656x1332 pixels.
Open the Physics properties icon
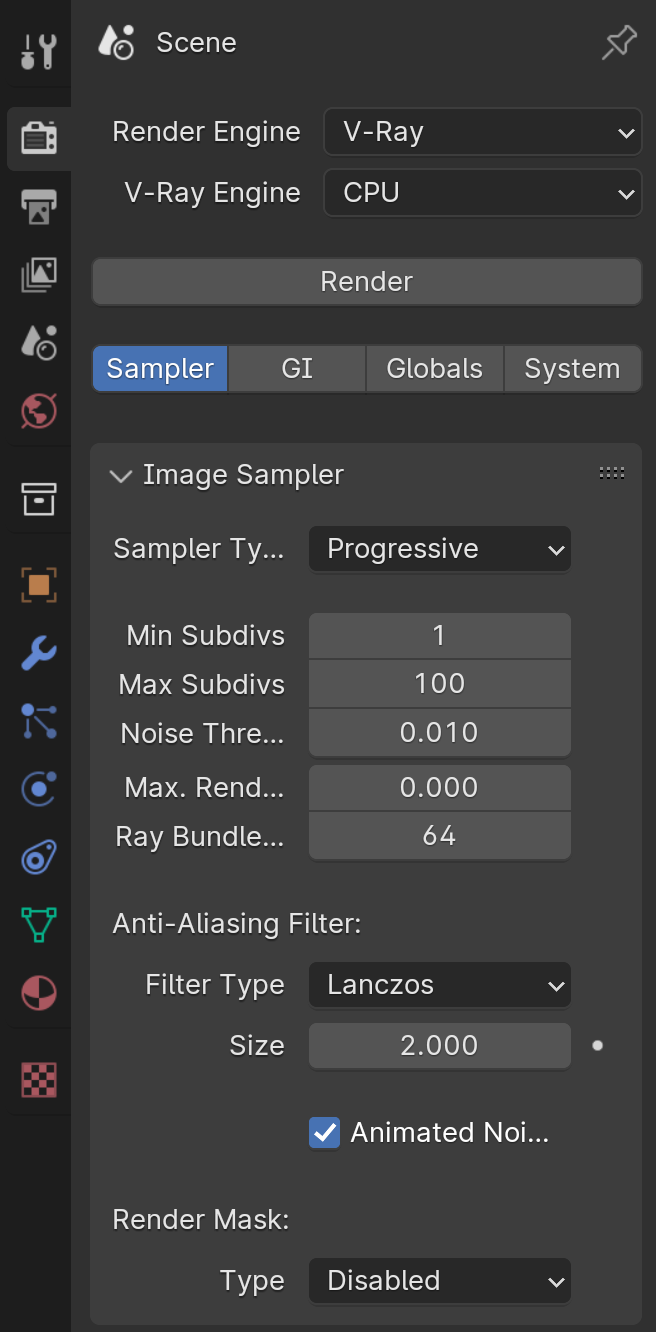[x=39, y=789]
